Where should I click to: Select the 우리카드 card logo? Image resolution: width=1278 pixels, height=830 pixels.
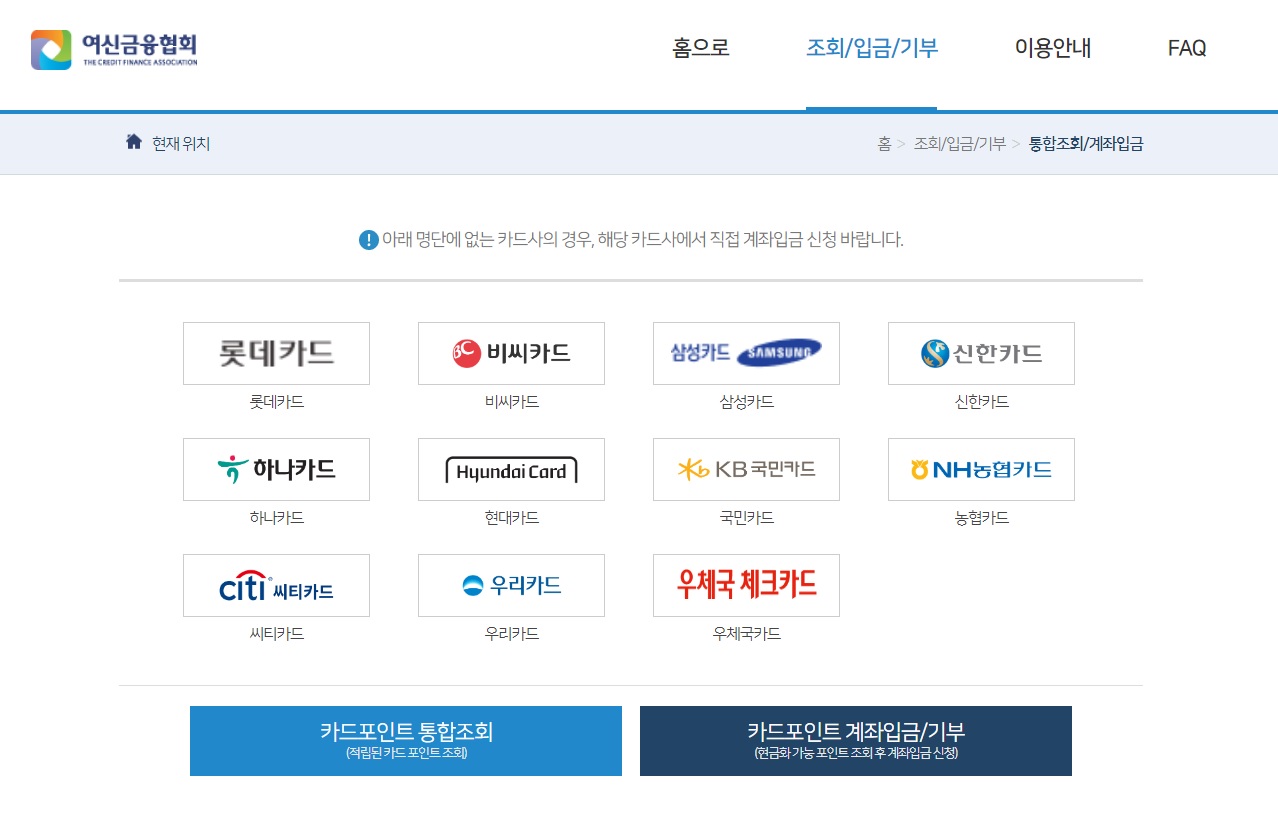point(511,585)
